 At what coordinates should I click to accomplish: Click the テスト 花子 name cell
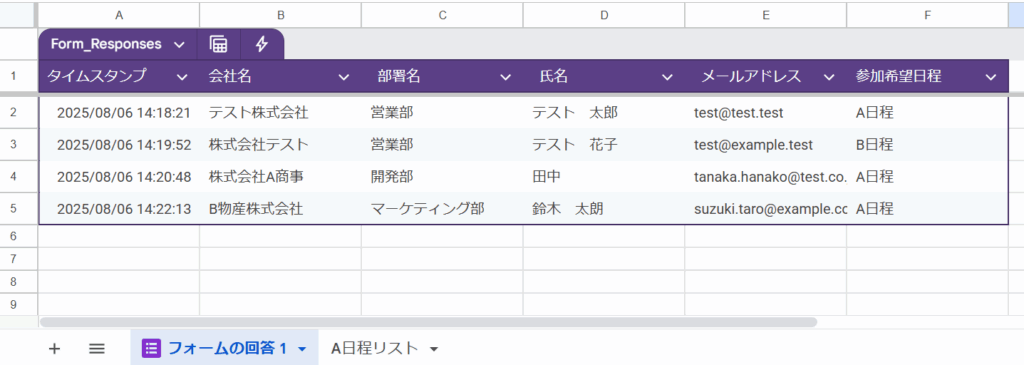pos(604,145)
